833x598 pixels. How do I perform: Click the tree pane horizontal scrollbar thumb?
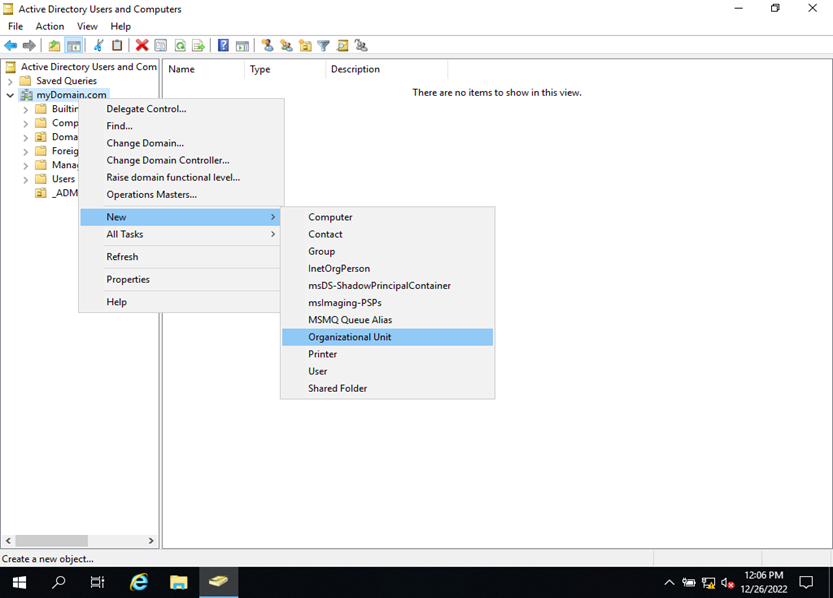(x=52, y=541)
